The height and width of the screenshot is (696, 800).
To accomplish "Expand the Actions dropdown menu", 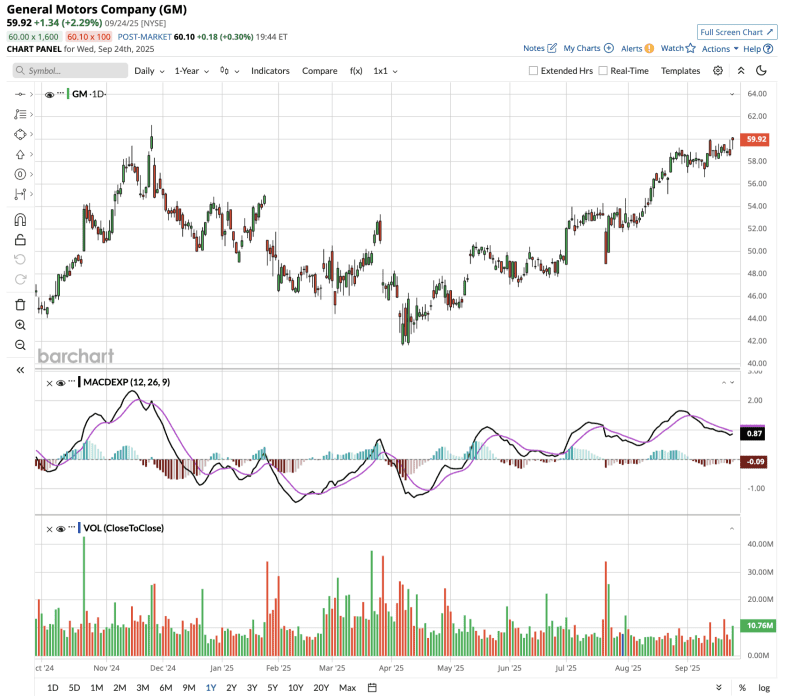I will (720, 48).
